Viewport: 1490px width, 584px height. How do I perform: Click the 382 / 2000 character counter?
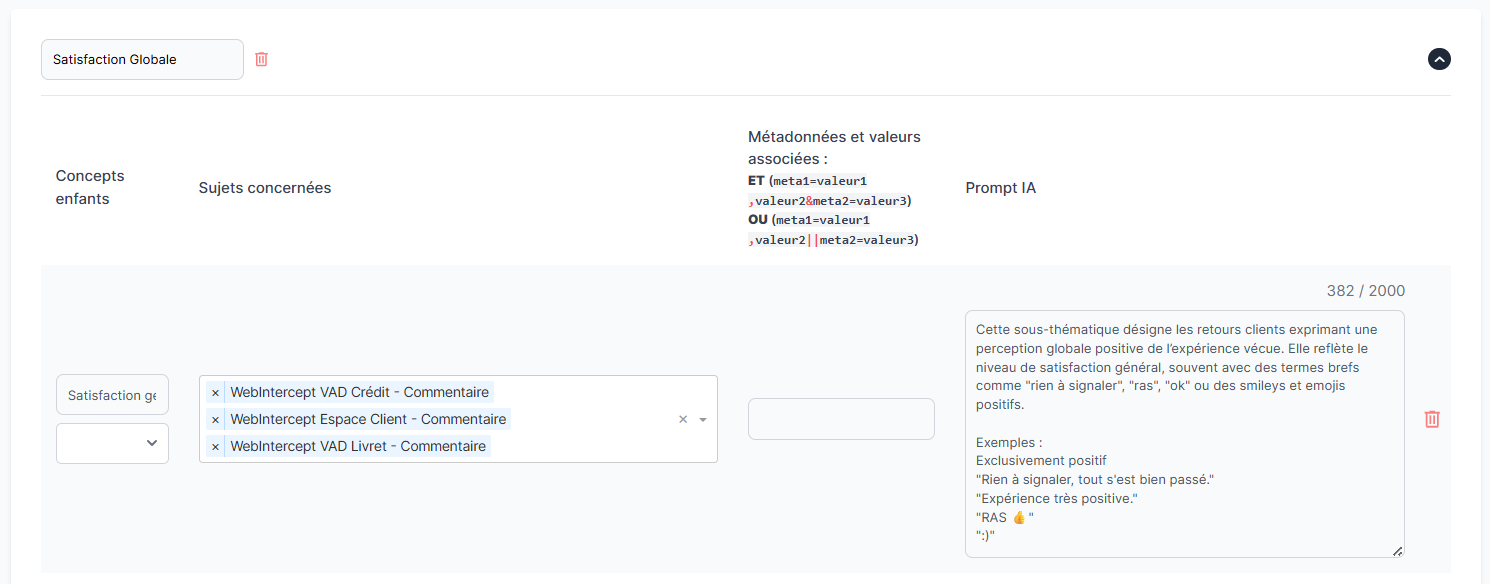[1365, 291]
